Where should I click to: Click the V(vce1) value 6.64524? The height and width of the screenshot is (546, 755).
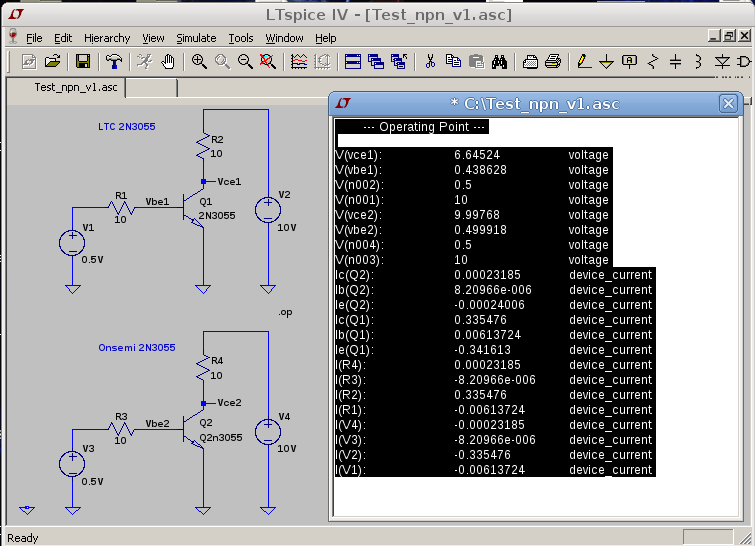click(477, 155)
